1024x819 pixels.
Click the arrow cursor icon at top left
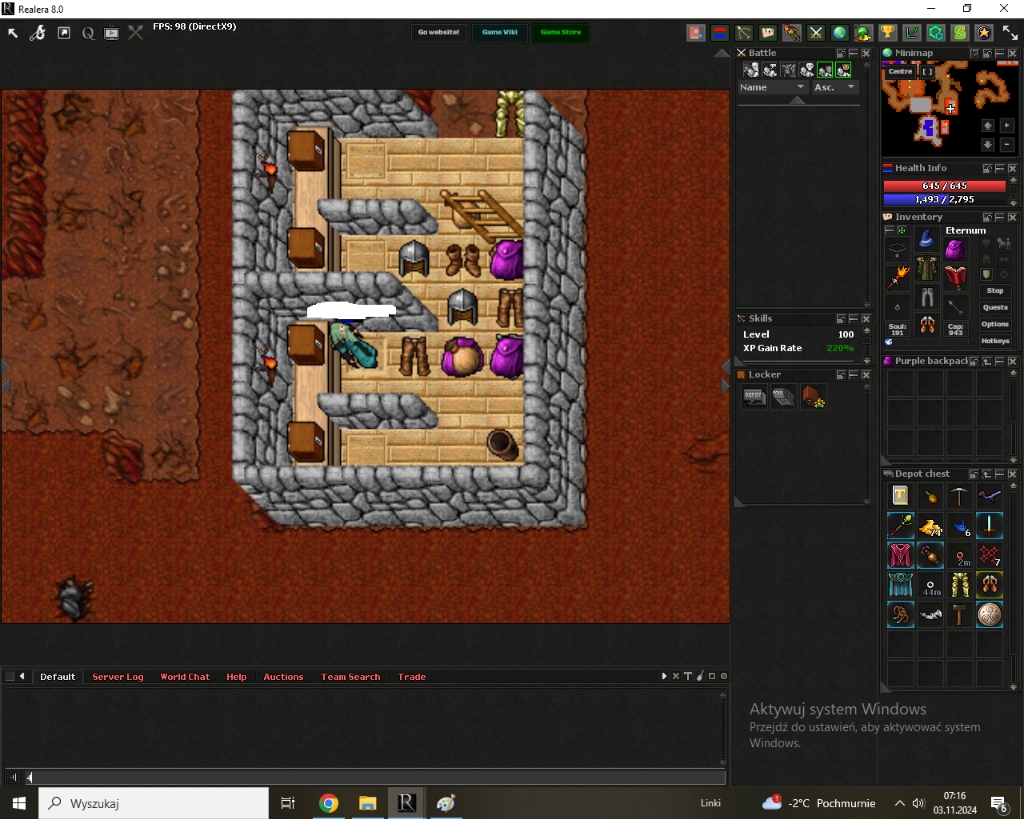[x=13, y=32]
